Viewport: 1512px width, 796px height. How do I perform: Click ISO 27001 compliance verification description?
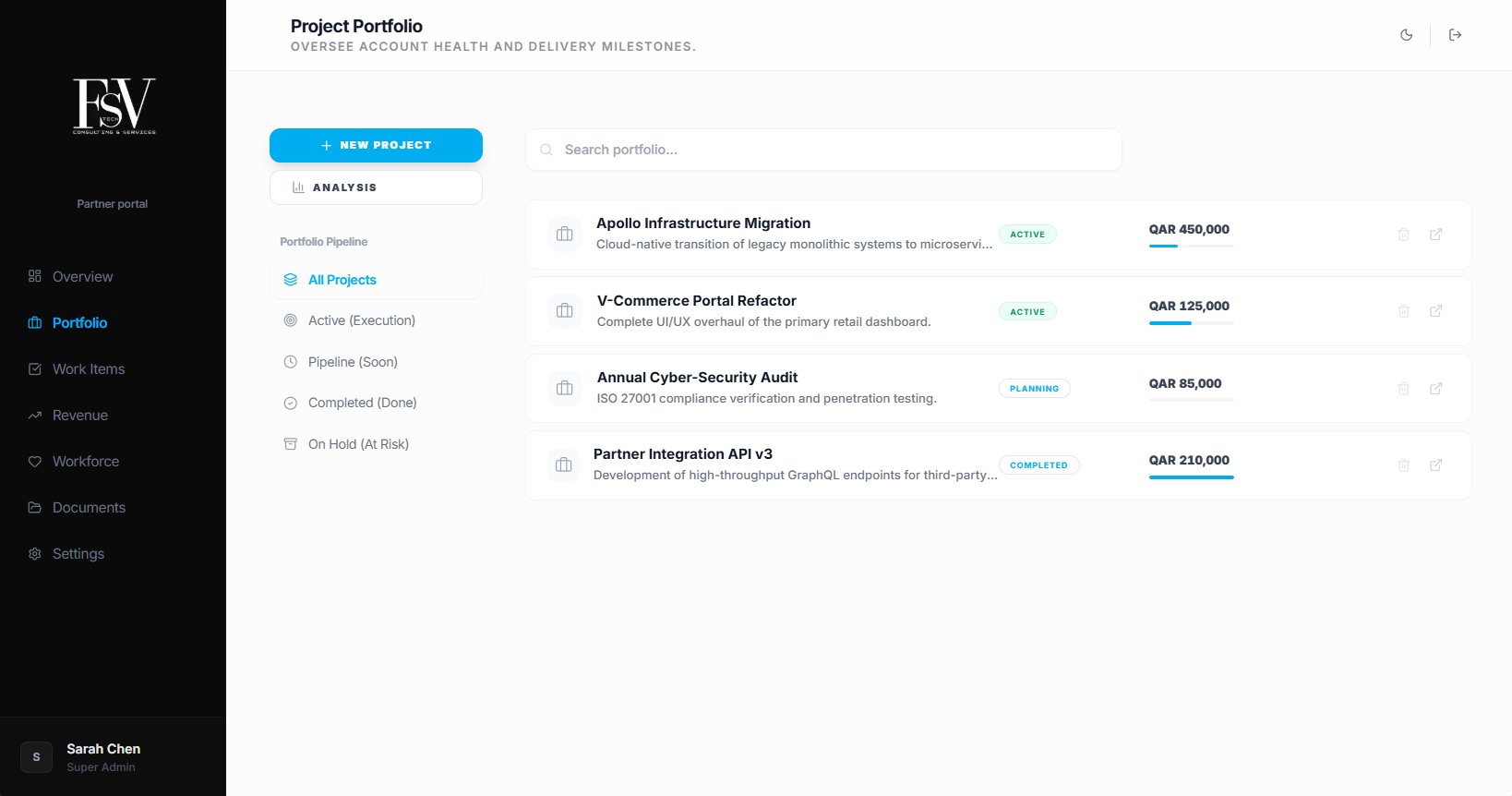pos(767,399)
